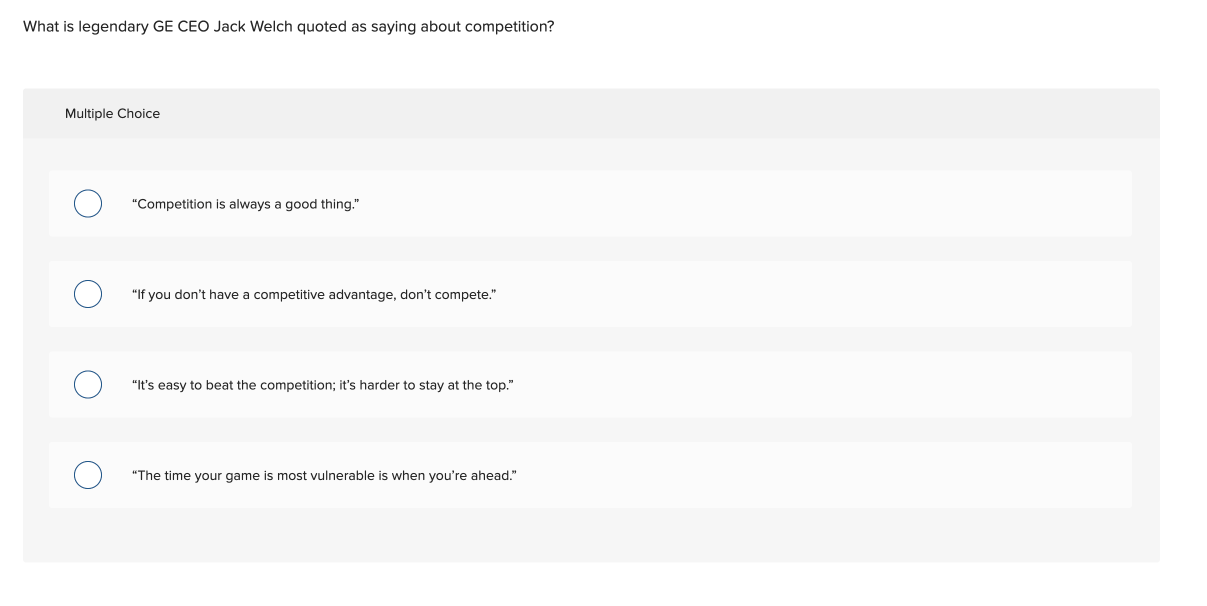Click the answer text "It's easy to beat the competition"
This screenshot has width=1207, height=606.
(x=323, y=385)
